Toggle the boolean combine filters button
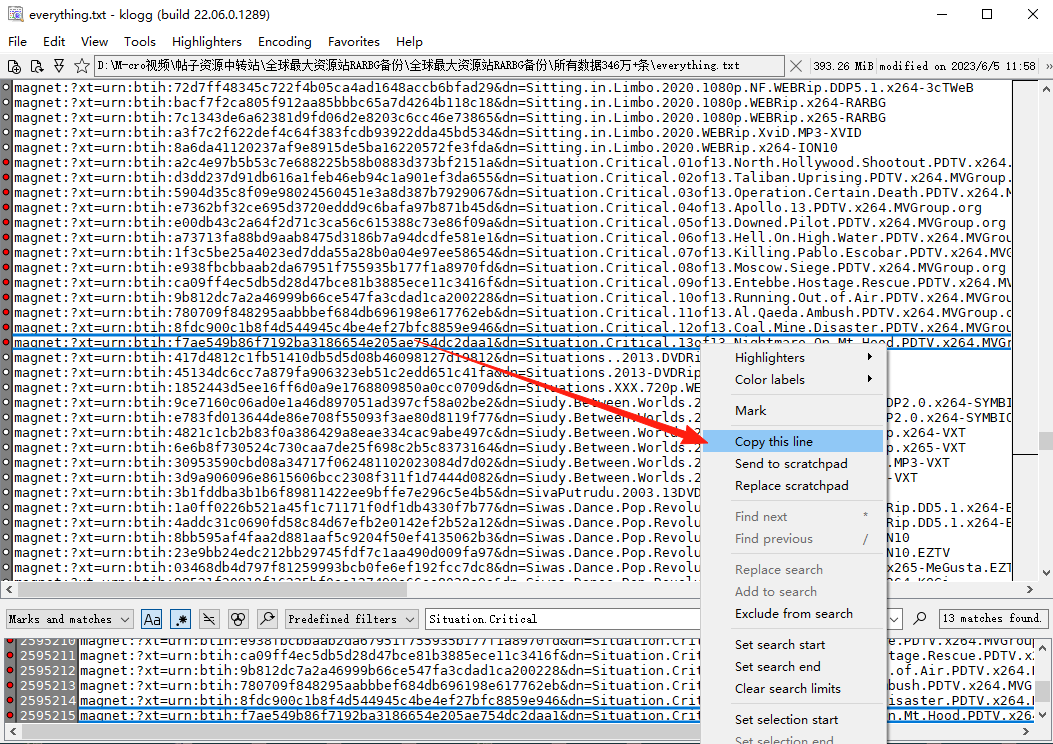 click(238, 619)
